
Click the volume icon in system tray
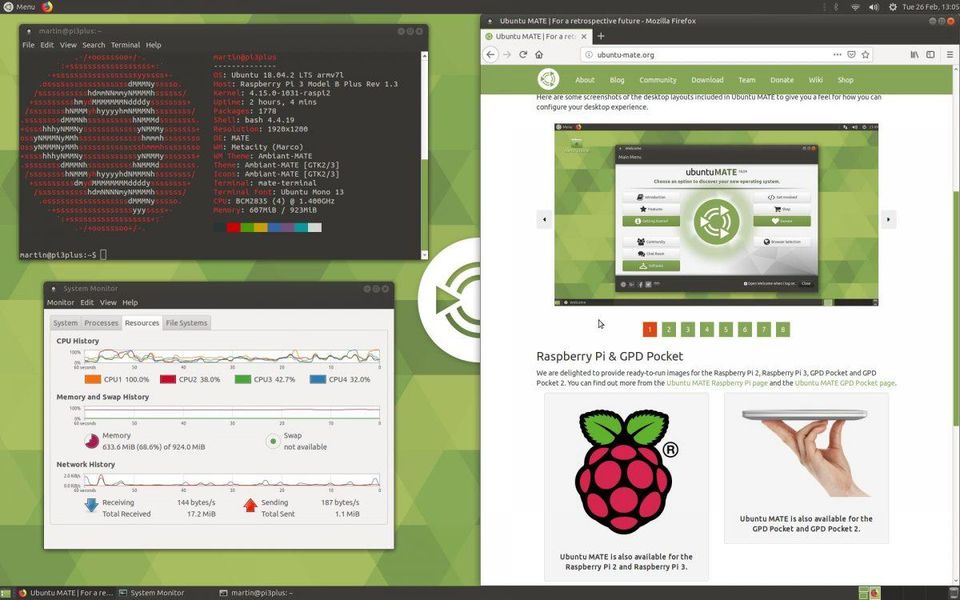(874, 7)
